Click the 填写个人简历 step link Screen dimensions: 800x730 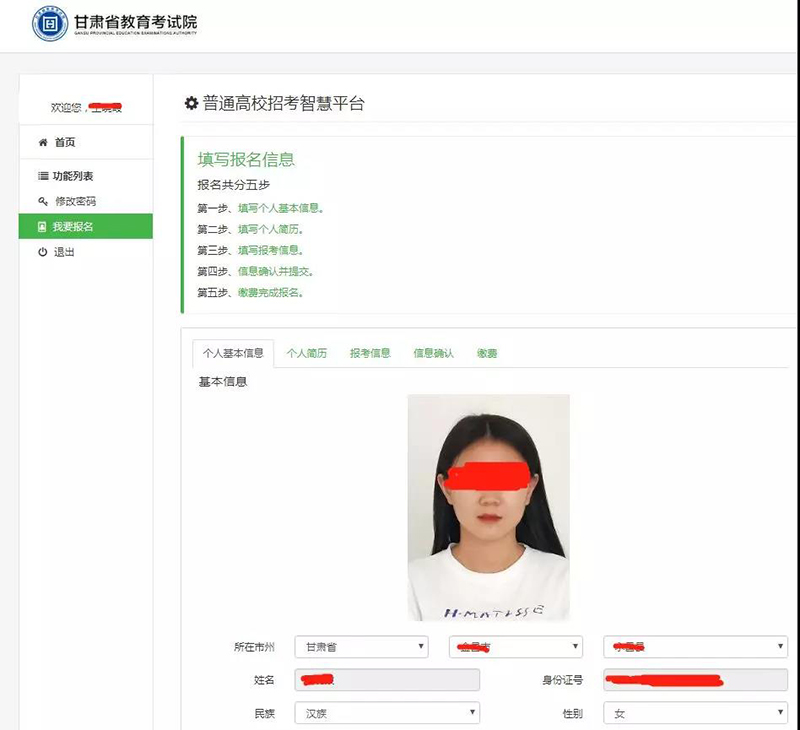(270, 230)
